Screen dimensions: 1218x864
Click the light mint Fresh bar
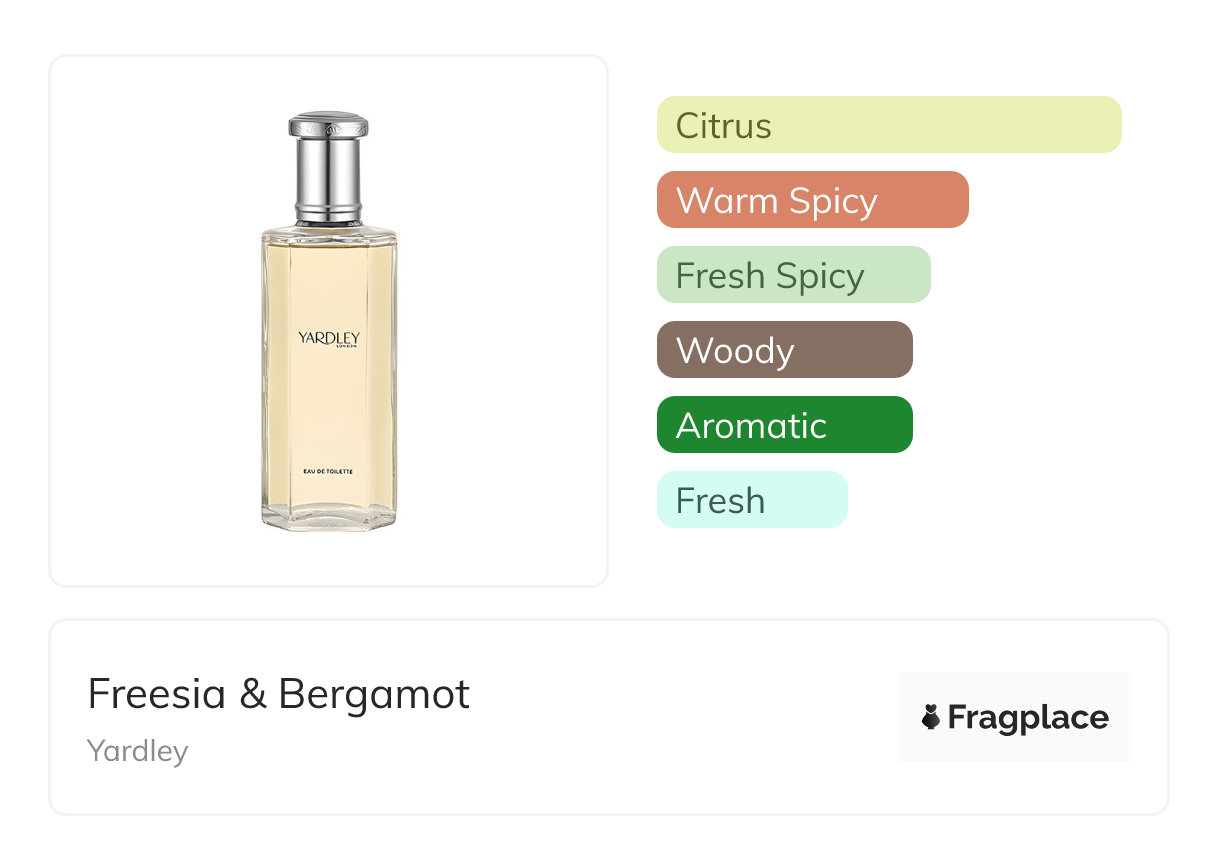751,500
